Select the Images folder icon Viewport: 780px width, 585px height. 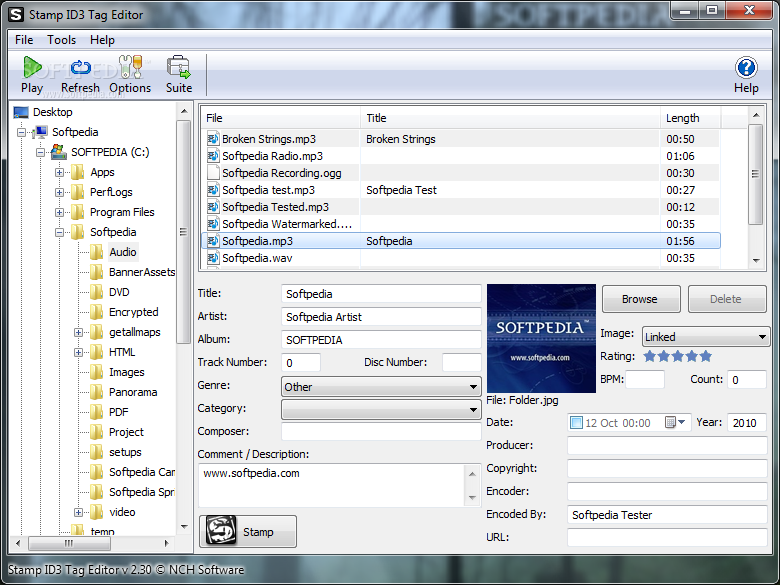[x=97, y=372]
